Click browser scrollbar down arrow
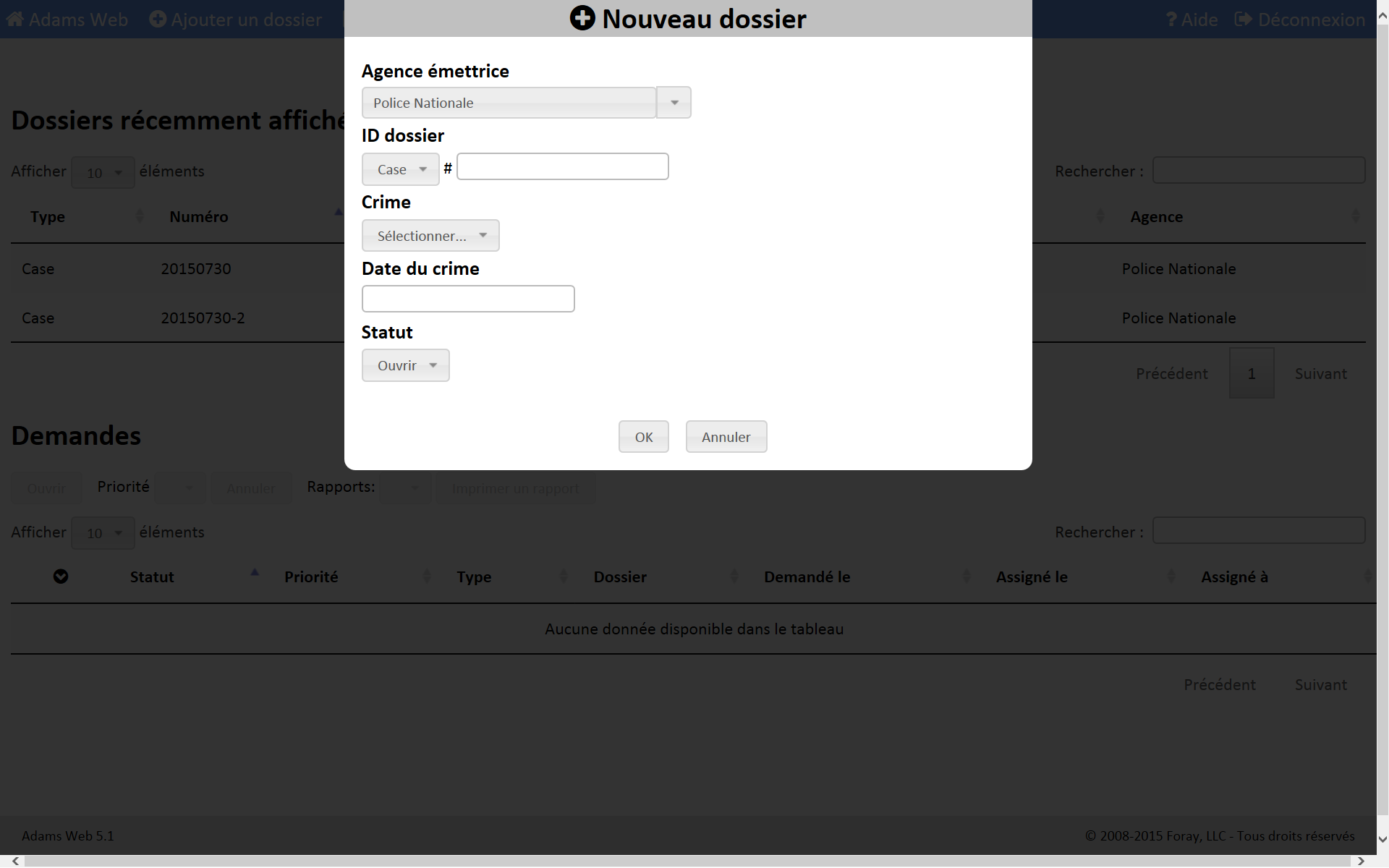1389x868 pixels. tap(1382, 839)
